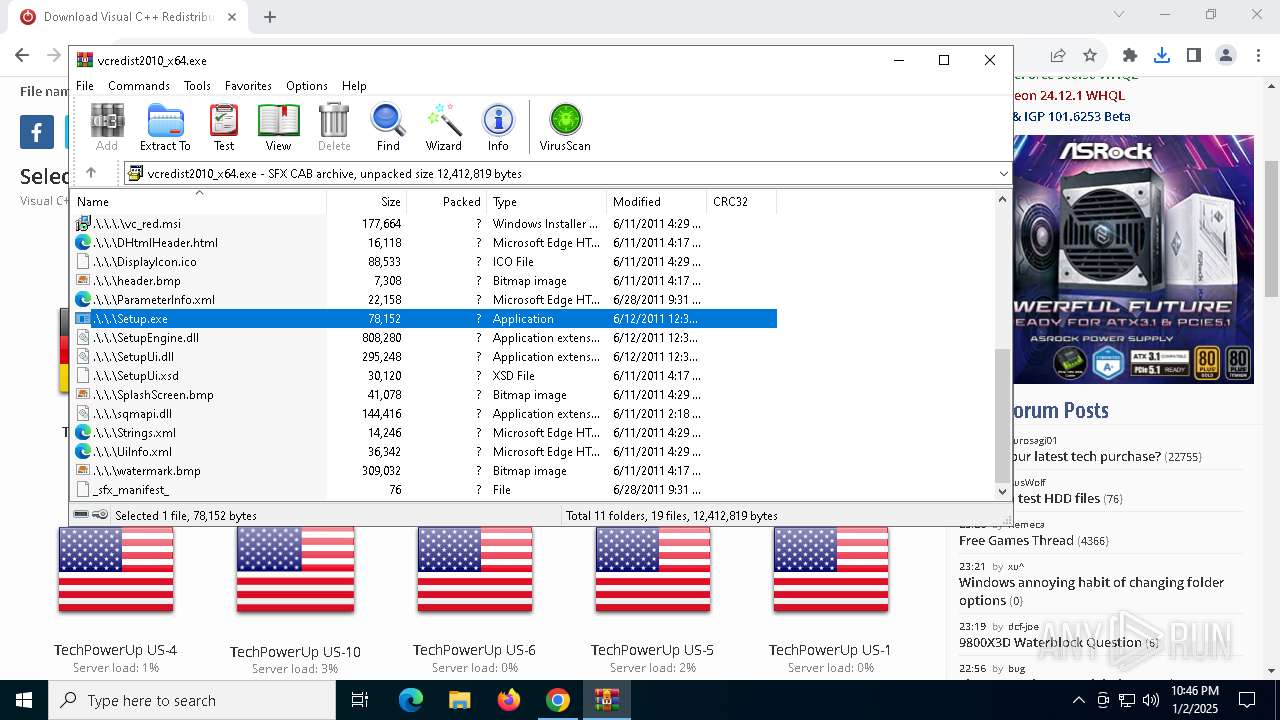This screenshot has height=720, width=1280.
Task: Select the DisplayIcon.ico file
Action: 424,262
